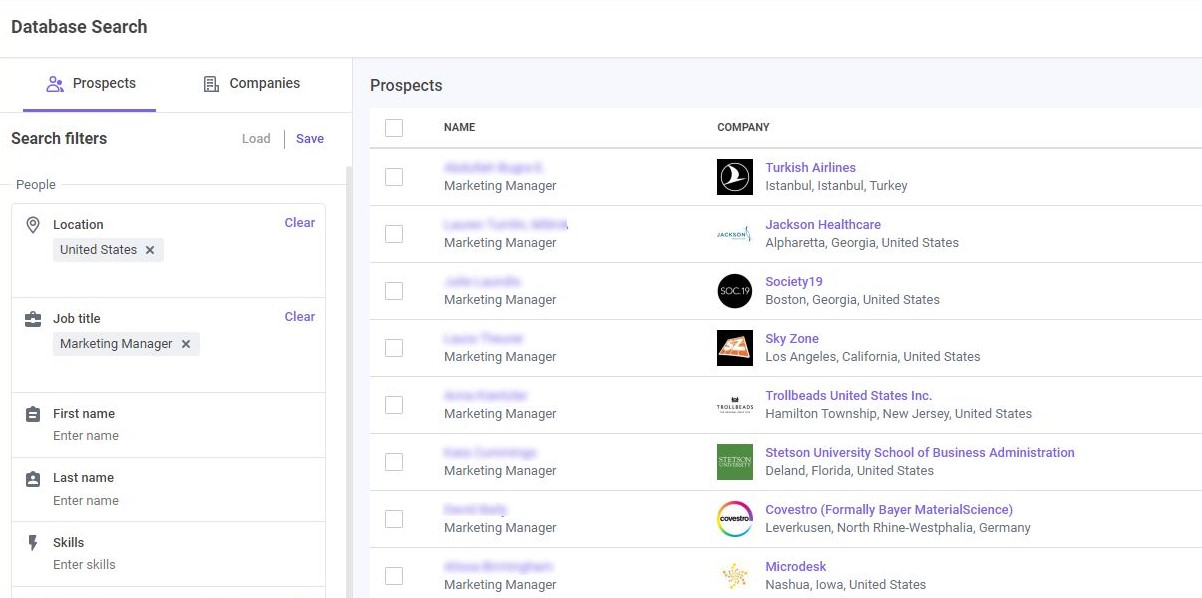Click the COMPANY column header

[x=743, y=128]
